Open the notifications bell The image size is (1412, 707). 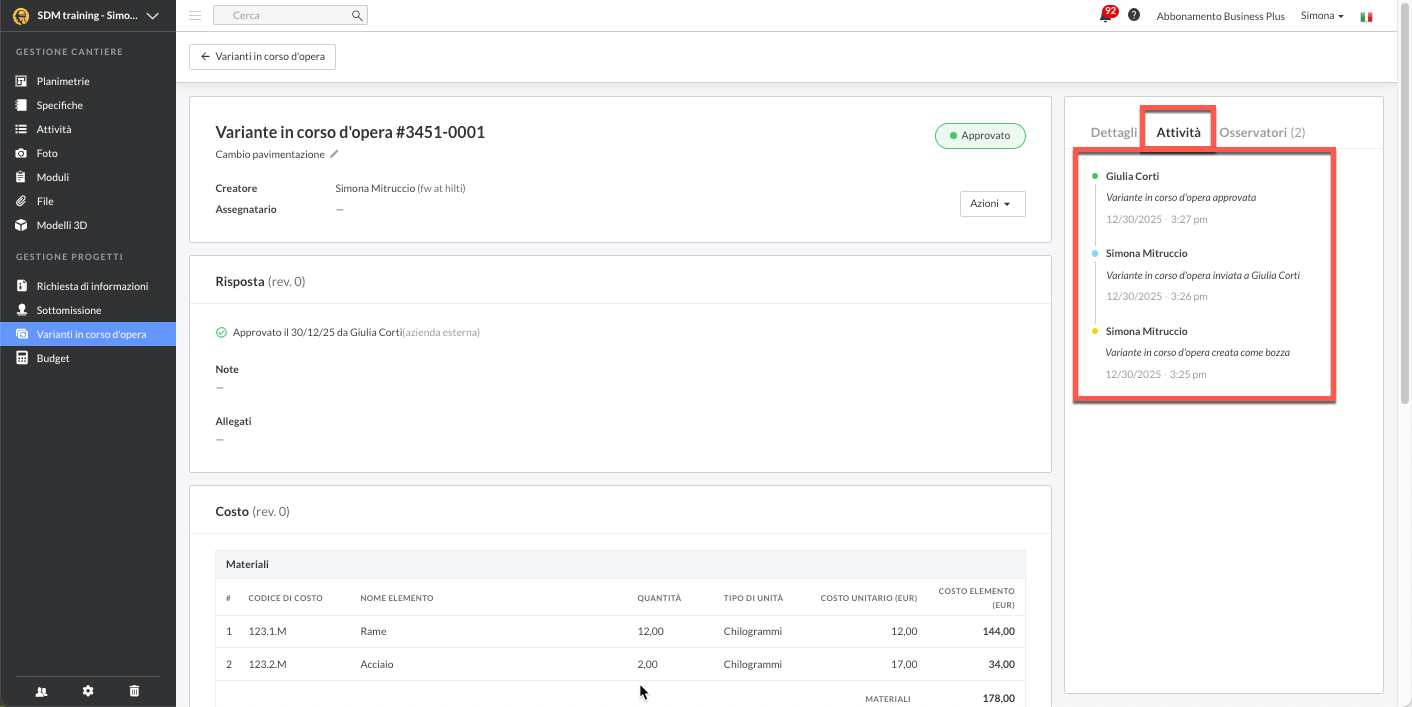click(x=1105, y=16)
